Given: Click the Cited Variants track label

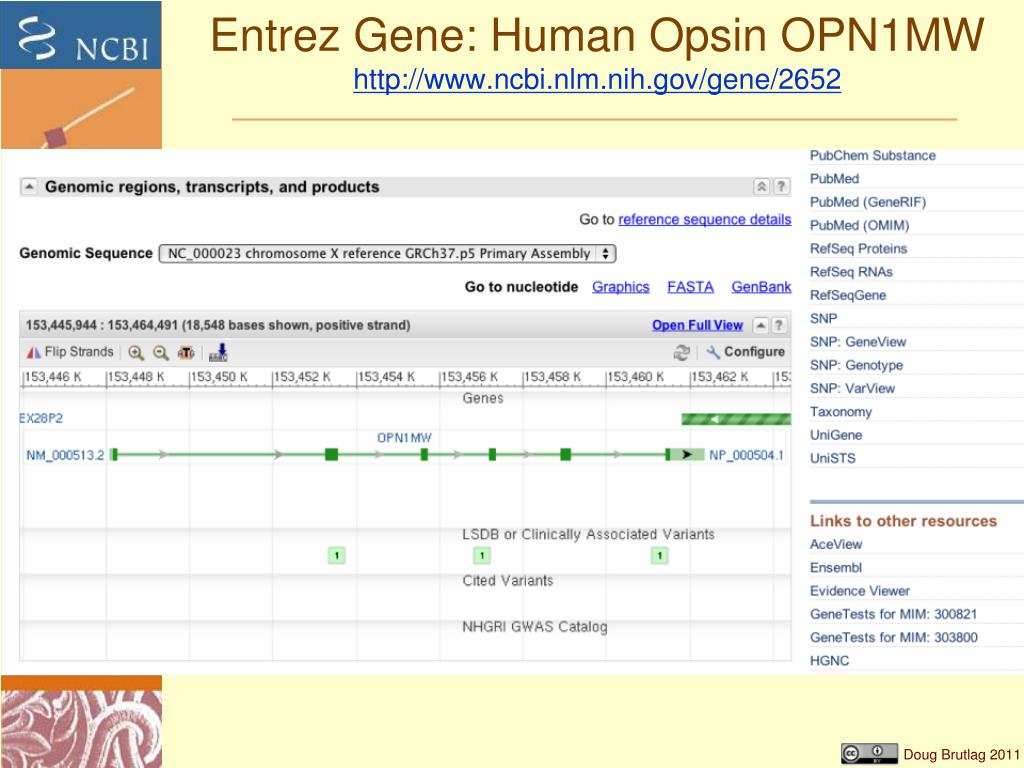Looking at the screenshot, I should [507, 581].
